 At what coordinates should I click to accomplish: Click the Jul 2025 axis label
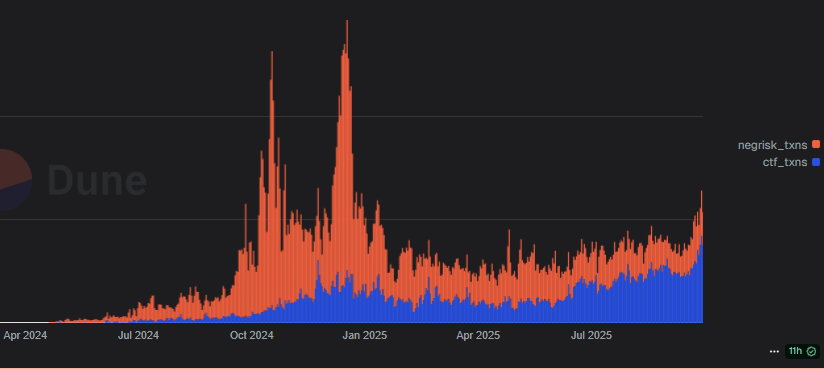pos(591,335)
